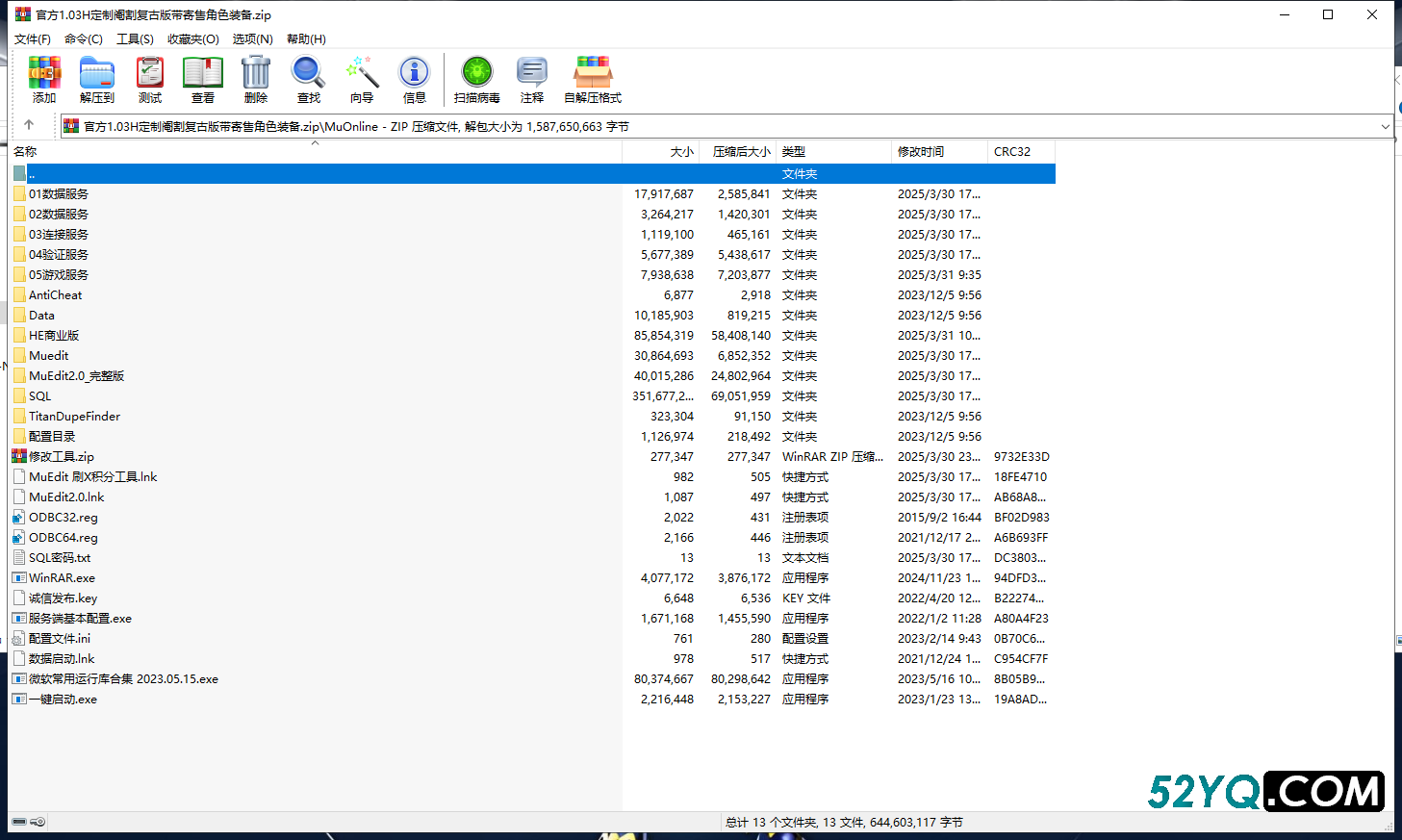Viewport: 1402px width, 840px height.
Task: Select the TitanDupeFinder folder
Action: click(x=74, y=416)
